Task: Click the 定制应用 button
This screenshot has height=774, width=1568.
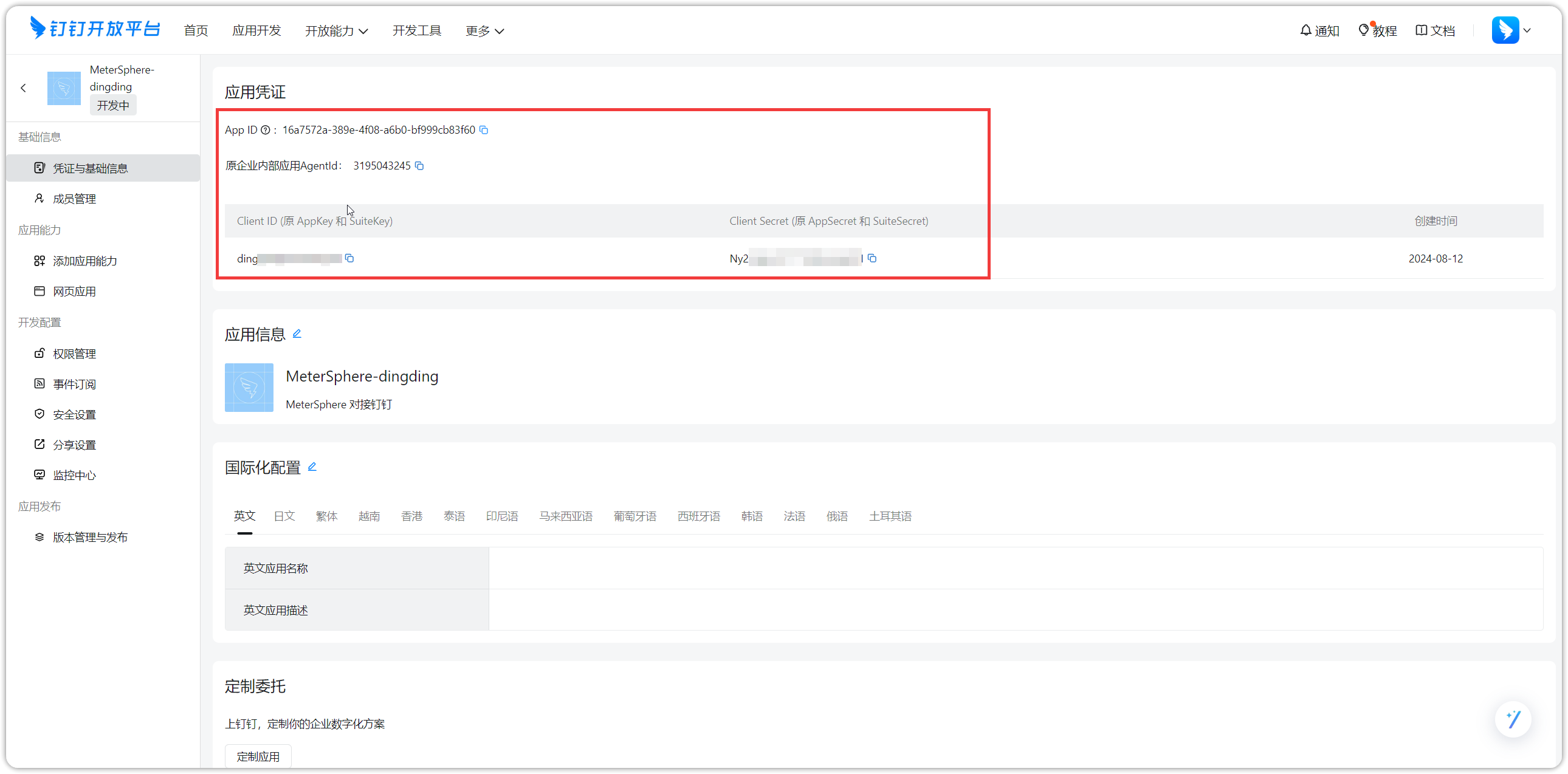Action: [258, 756]
